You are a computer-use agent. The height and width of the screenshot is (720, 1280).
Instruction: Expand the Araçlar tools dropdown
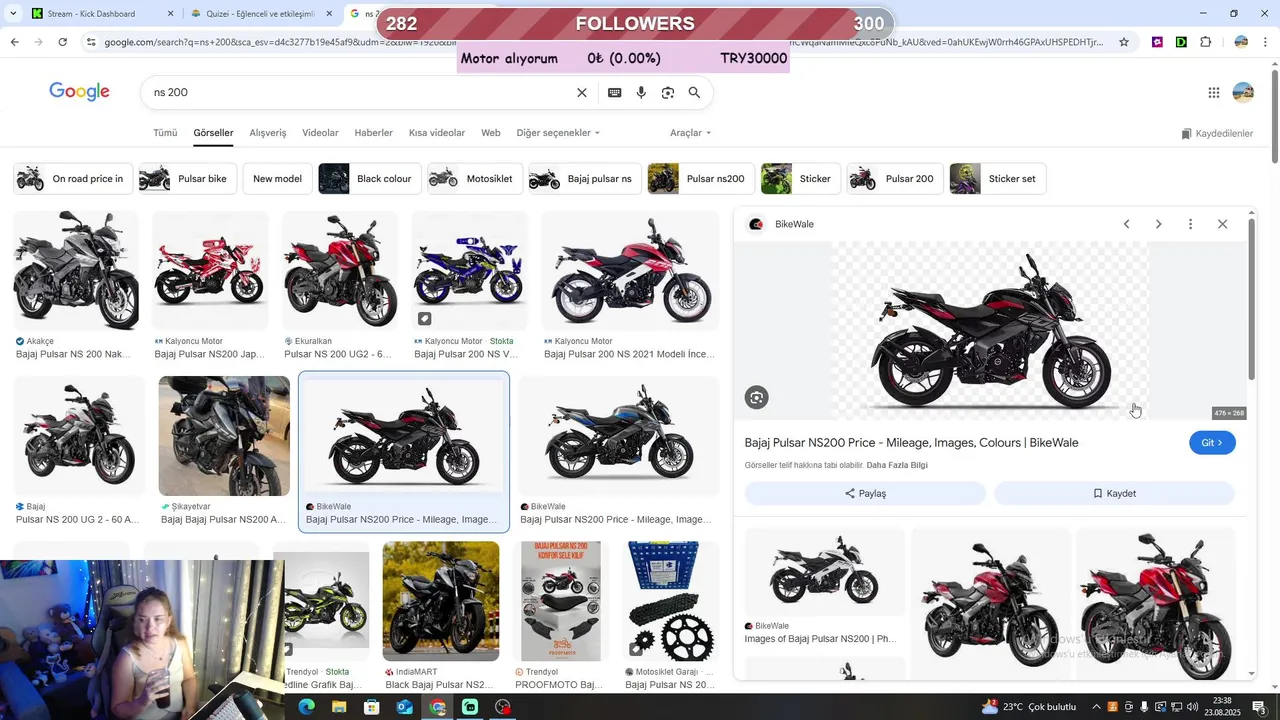tap(690, 133)
